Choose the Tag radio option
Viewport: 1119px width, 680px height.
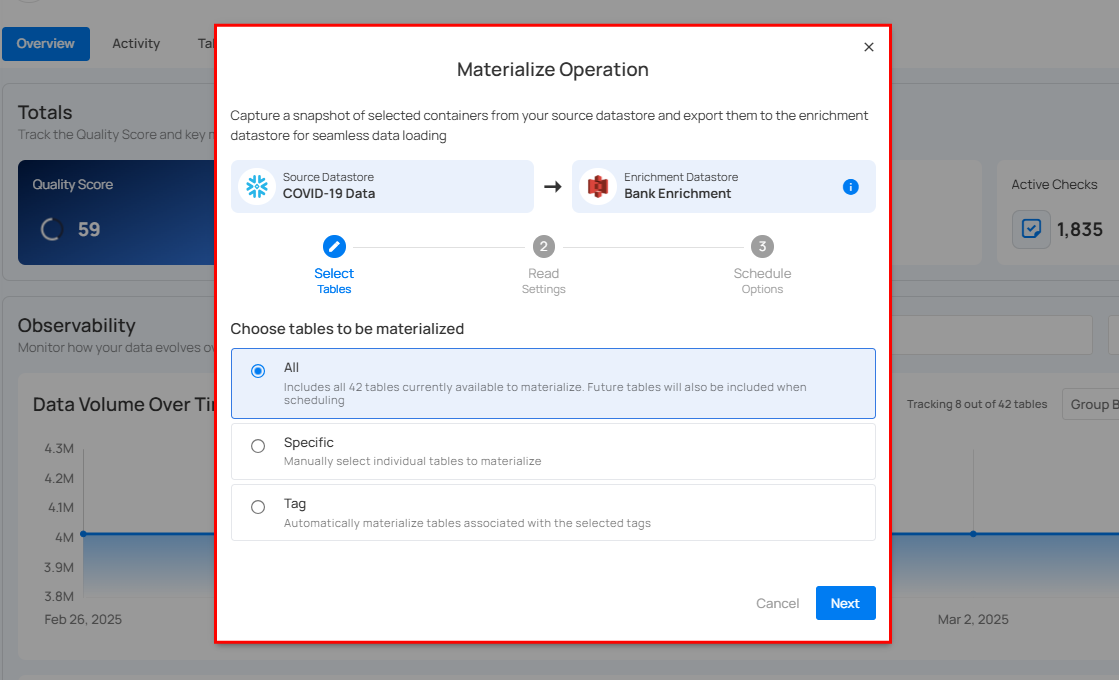[258, 507]
